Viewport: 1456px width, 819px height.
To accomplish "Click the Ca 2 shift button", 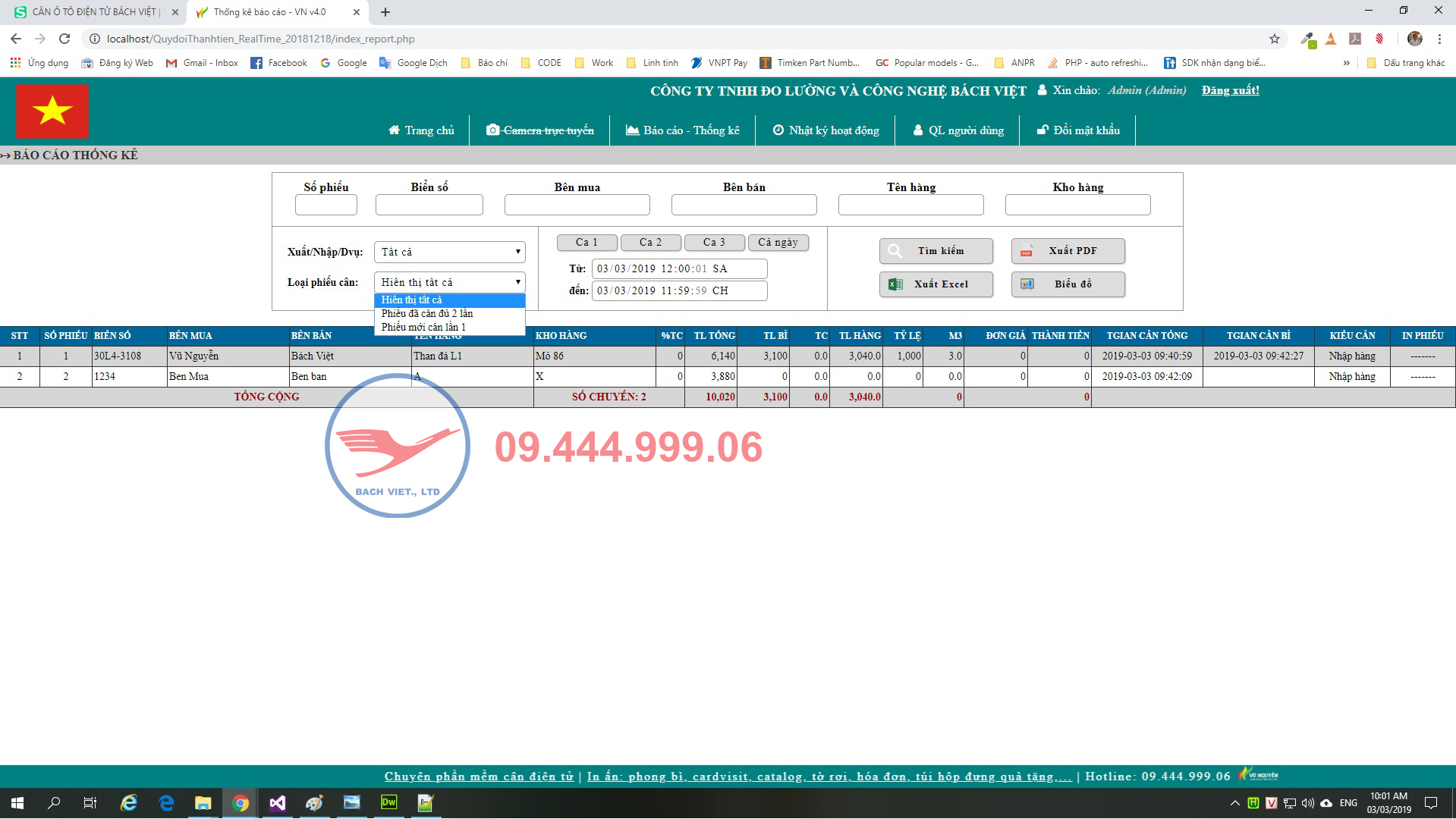I will [x=651, y=242].
